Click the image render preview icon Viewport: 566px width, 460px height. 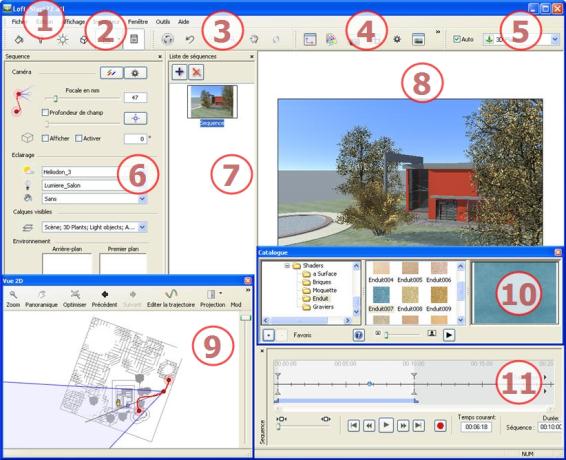point(418,39)
